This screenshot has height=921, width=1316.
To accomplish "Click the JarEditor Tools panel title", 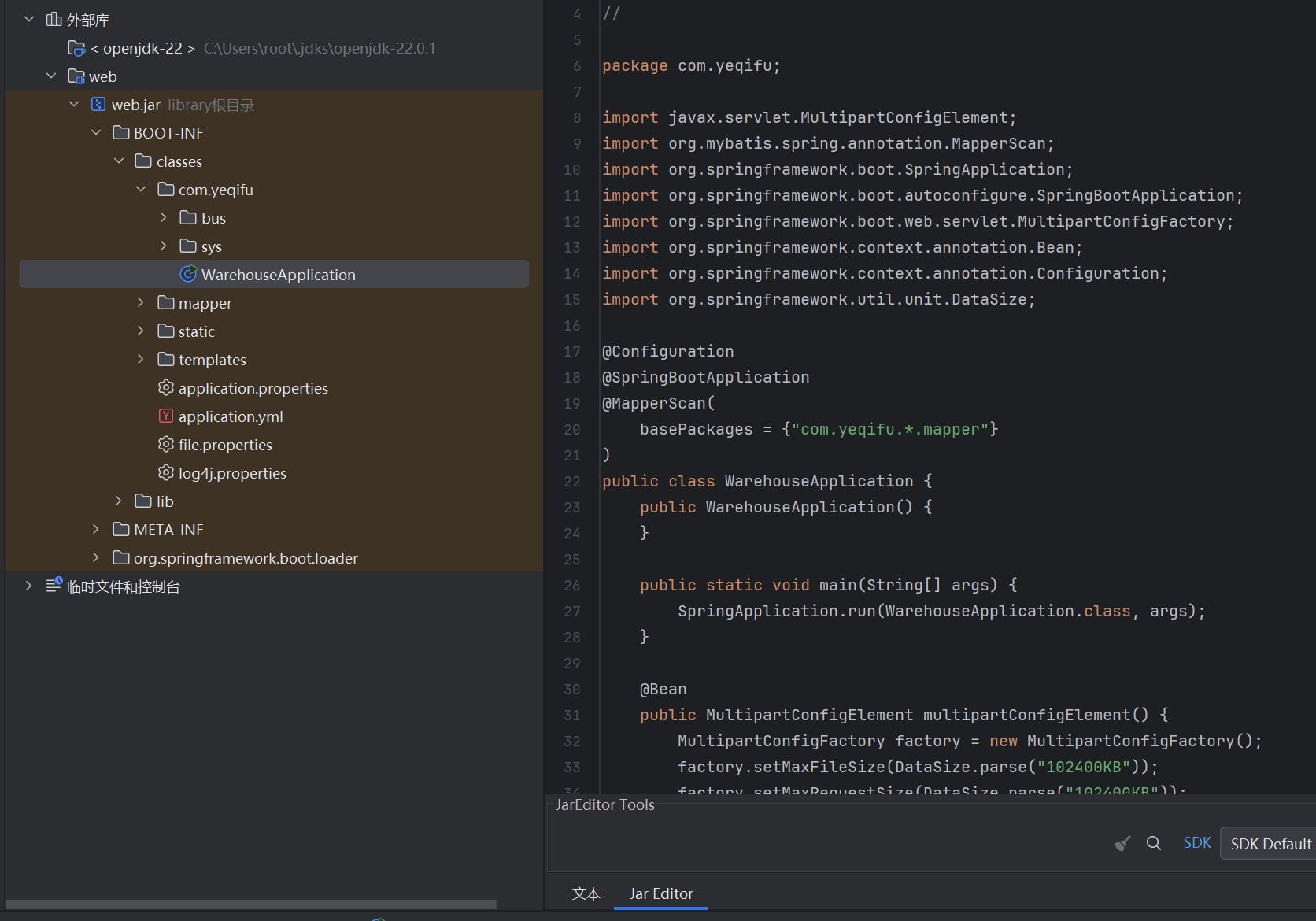I will (604, 804).
